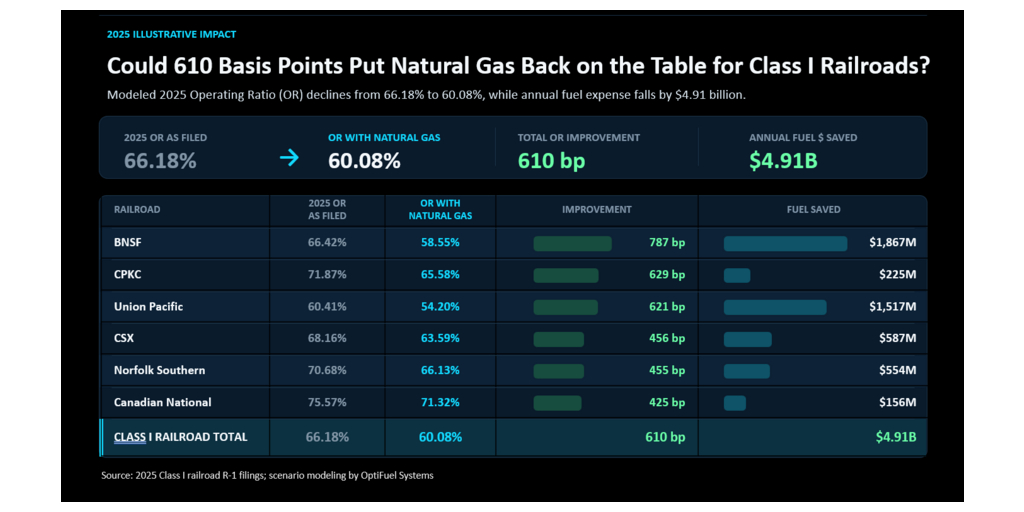
Task: Click the BNSF fuel saved blue bar
Action: pos(786,244)
